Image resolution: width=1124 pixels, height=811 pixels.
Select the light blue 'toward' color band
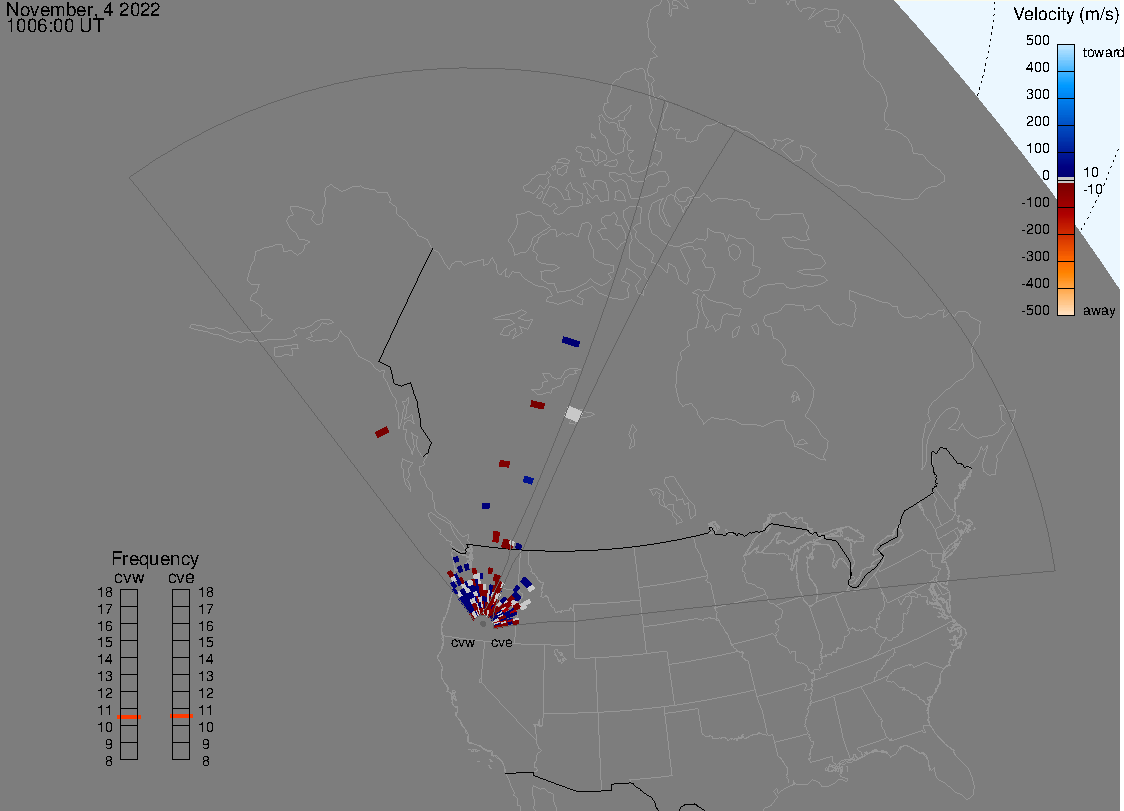click(1066, 57)
